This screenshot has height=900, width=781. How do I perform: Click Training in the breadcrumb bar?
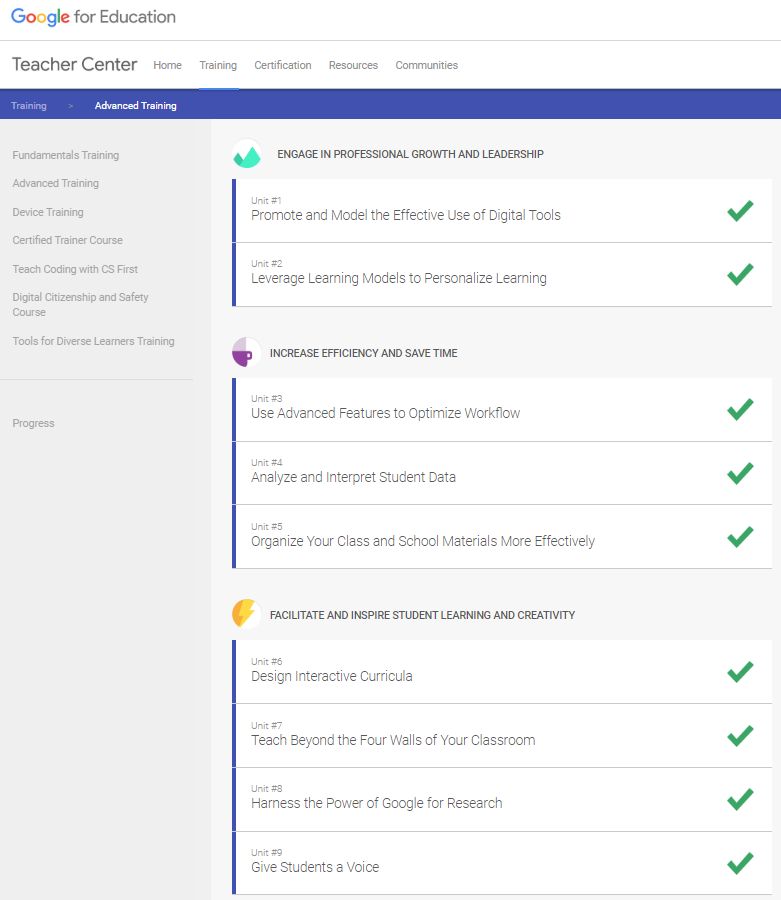tap(29, 106)
